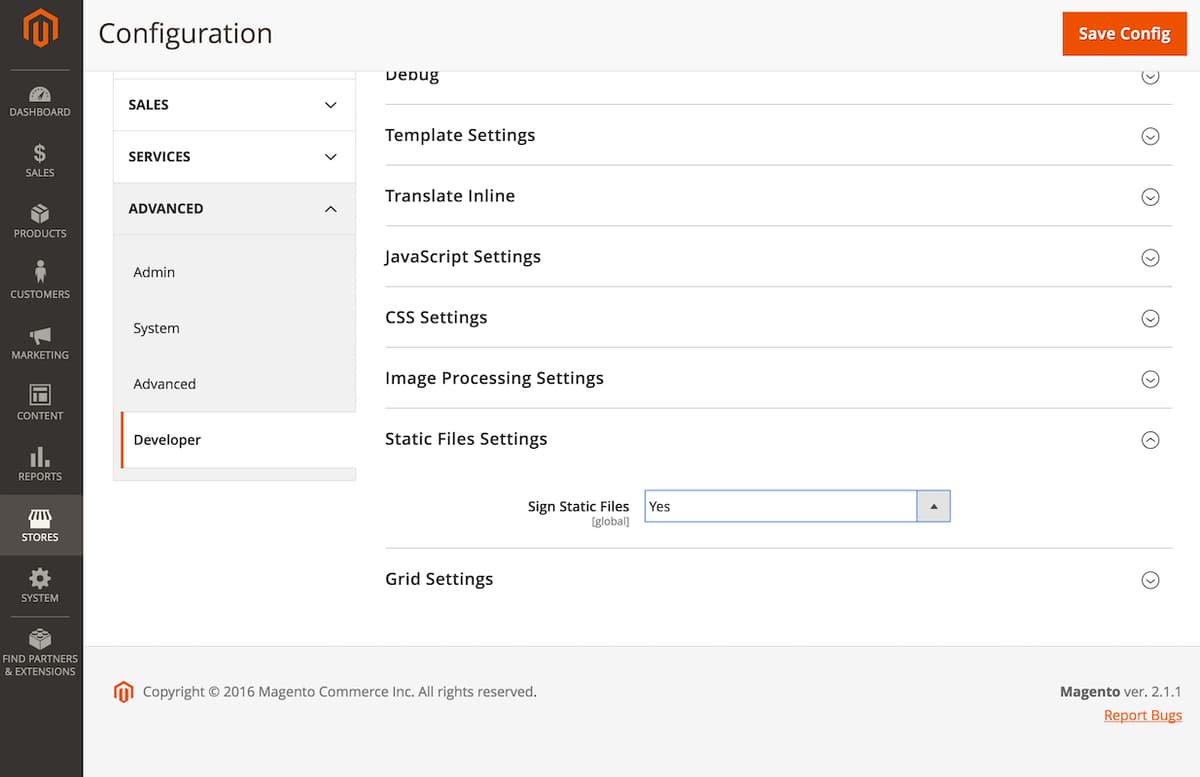Expand the SALES configuration group
Screen dimensions: 1200x777
click(233, 104)
